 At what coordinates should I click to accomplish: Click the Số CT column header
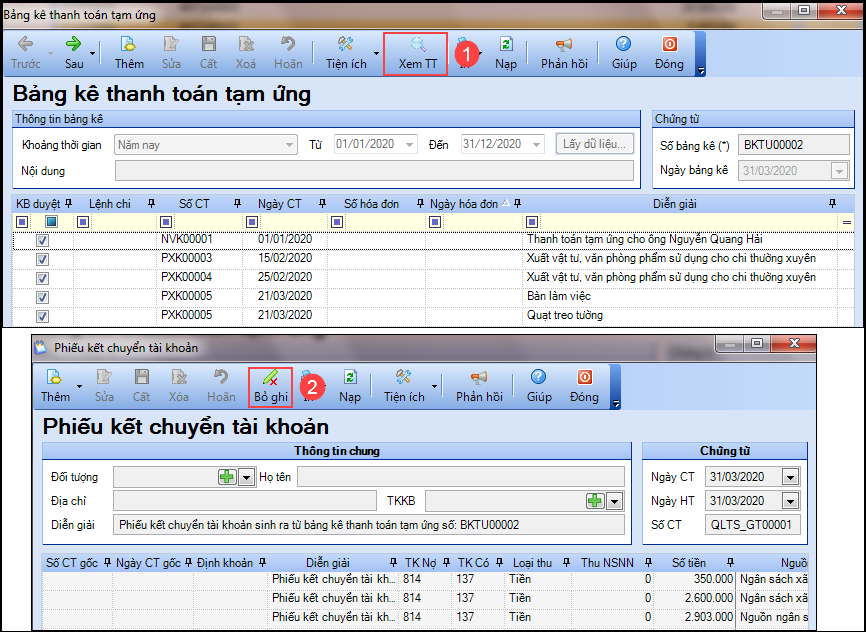click(194, 204)
